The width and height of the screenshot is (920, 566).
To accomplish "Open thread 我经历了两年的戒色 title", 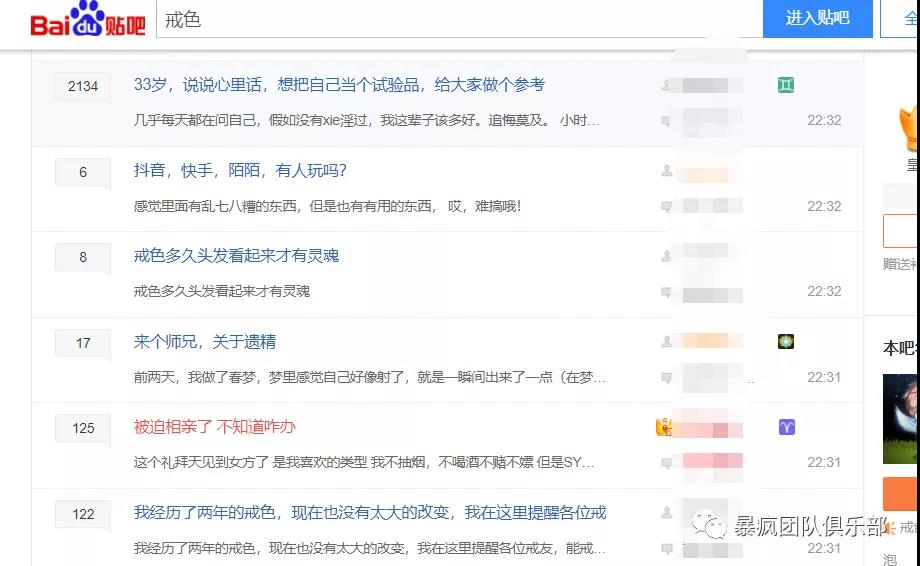I will (x=370, y=513).
